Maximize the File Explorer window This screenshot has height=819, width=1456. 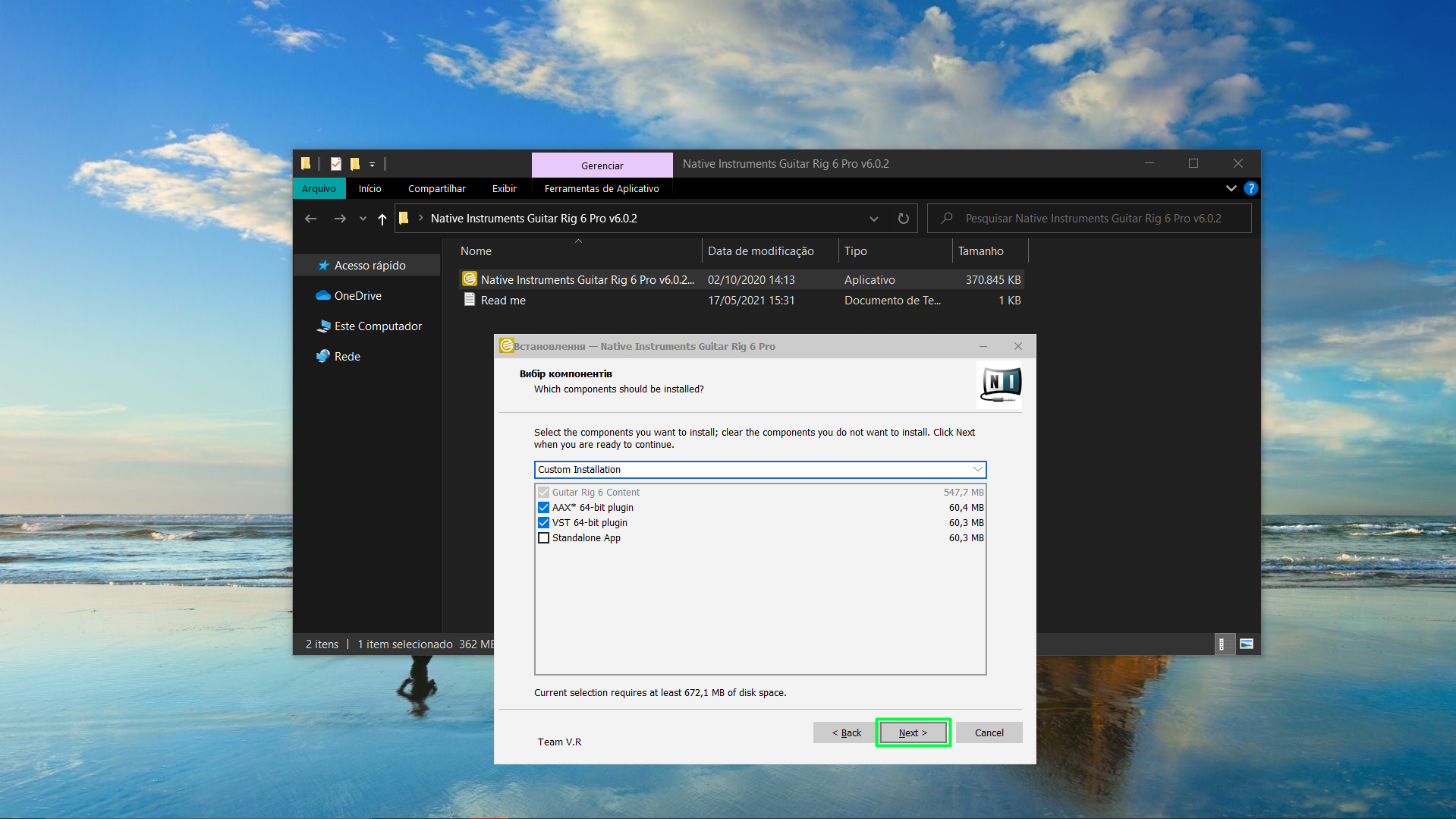(x=1193, y=164)
